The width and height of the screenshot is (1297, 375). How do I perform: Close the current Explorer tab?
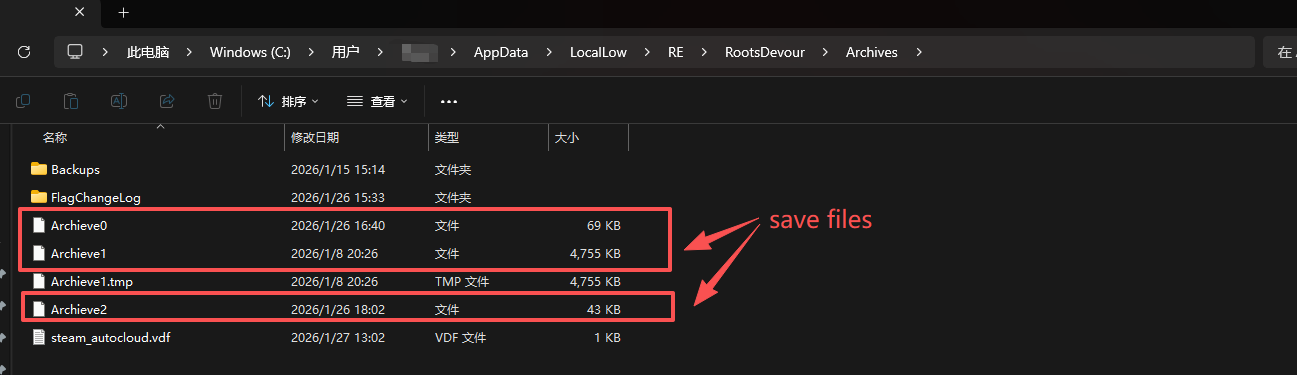pos(80,13)
